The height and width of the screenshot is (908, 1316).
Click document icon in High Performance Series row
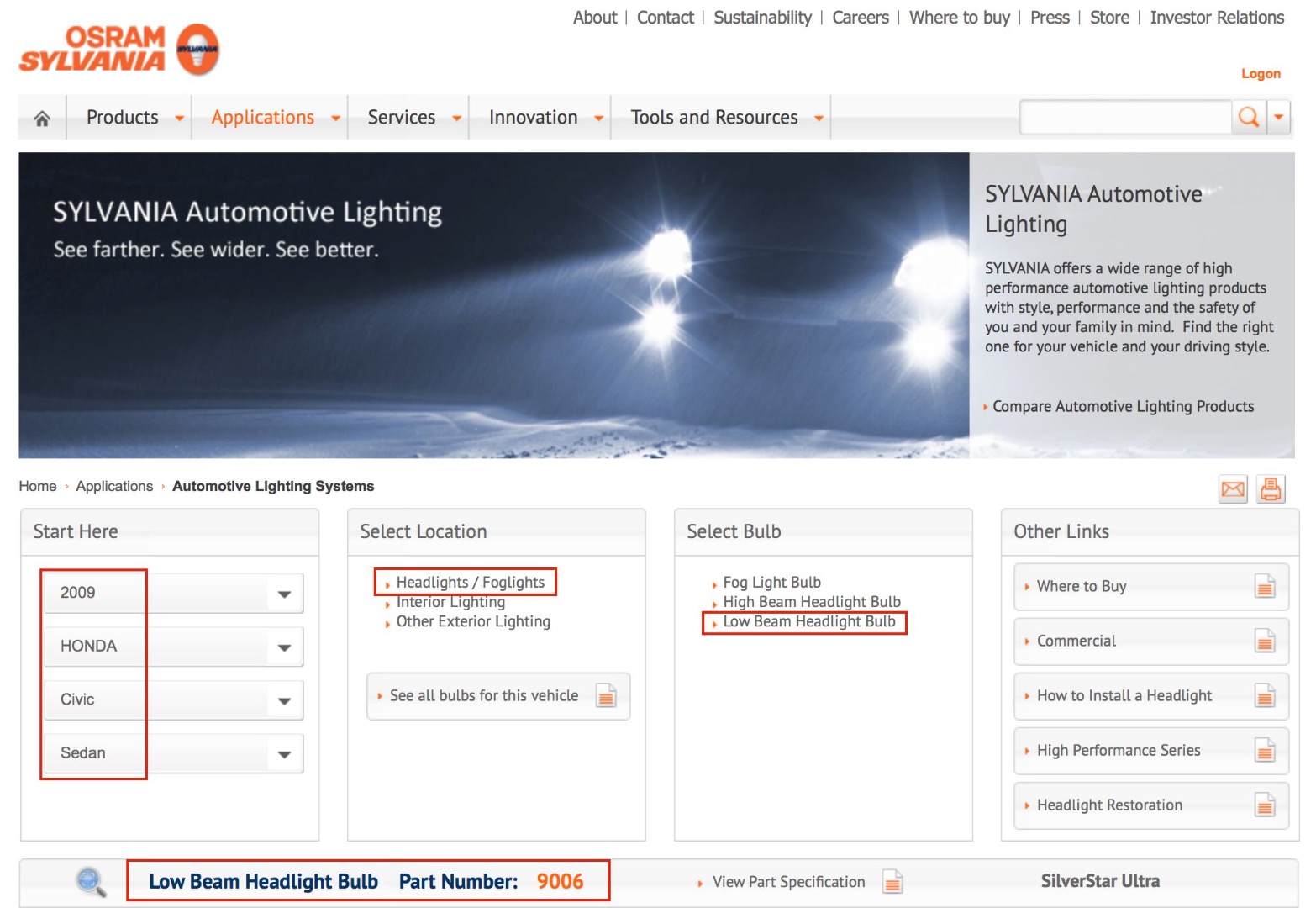pyautogui.click(x=1265, y=750)
